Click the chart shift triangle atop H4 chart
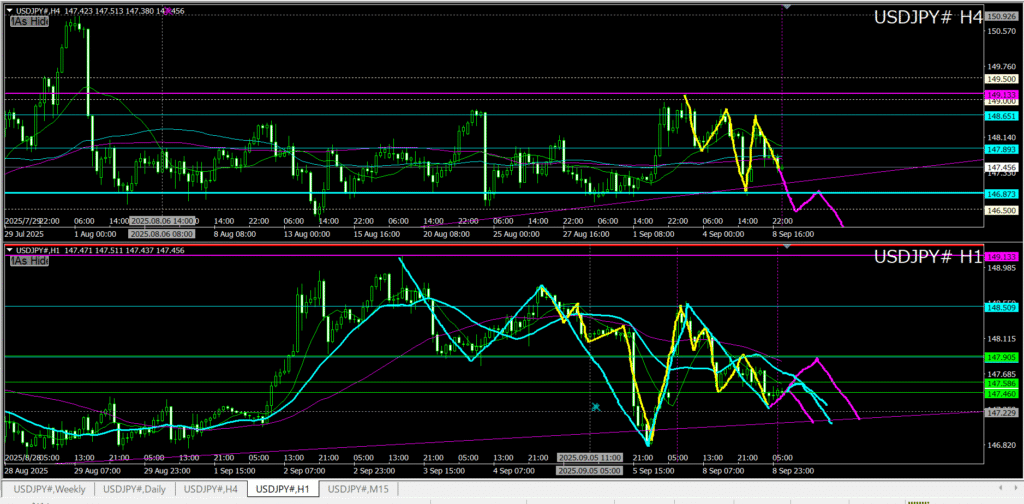 787,6
